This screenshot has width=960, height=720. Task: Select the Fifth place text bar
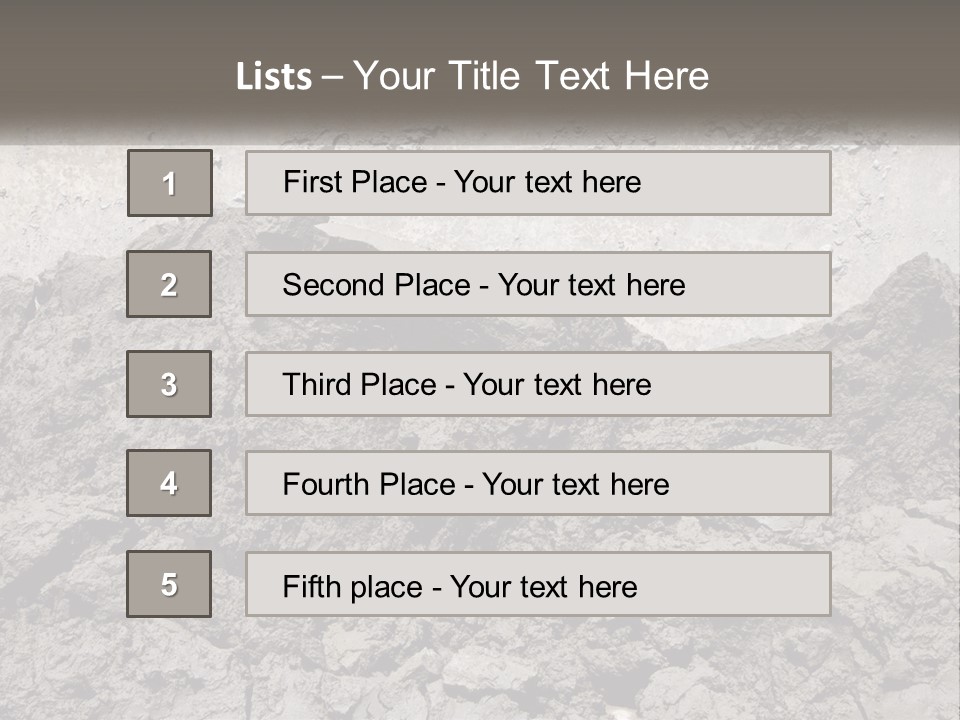pos(538,584)
